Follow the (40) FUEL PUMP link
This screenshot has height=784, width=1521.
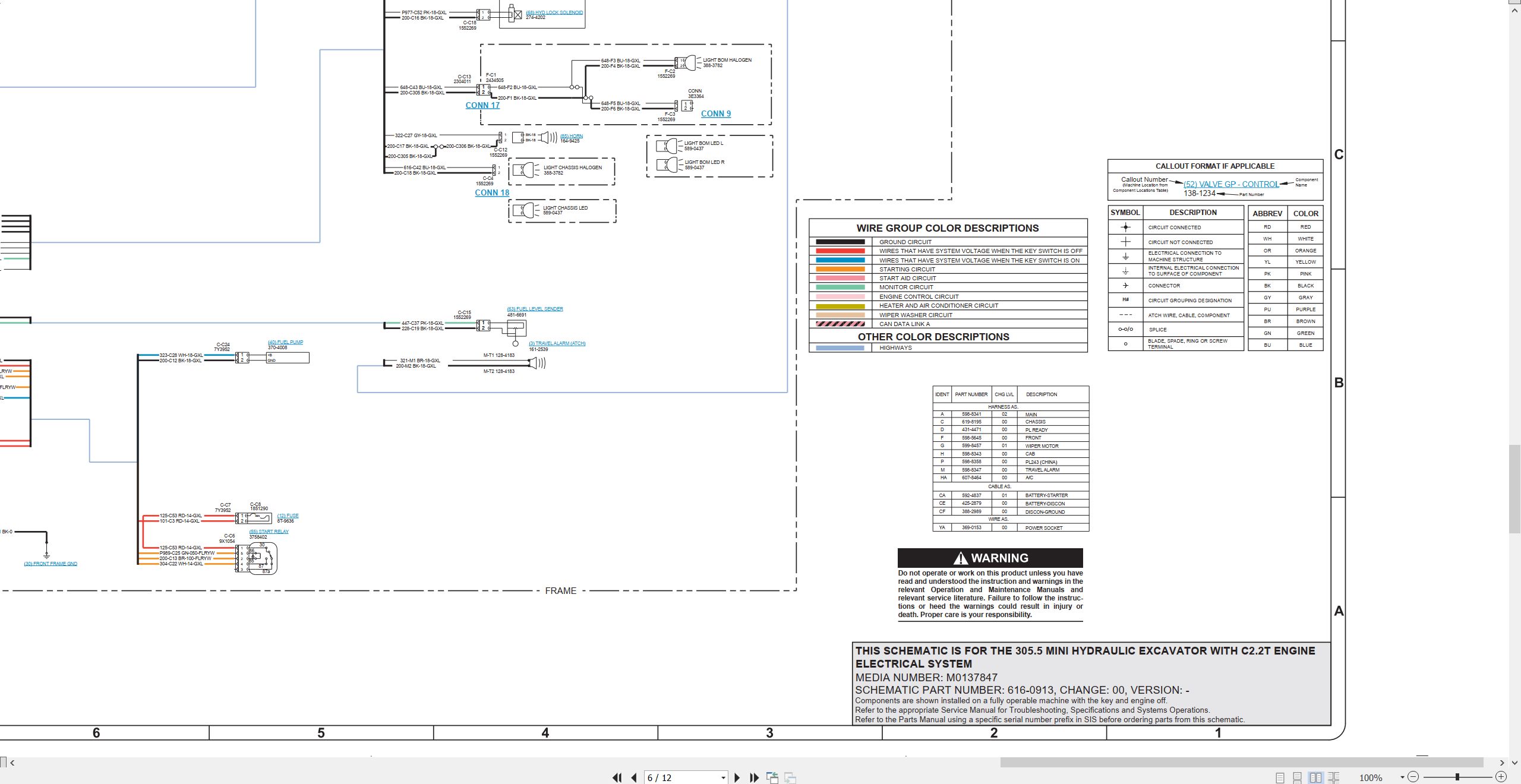(285, 342)
